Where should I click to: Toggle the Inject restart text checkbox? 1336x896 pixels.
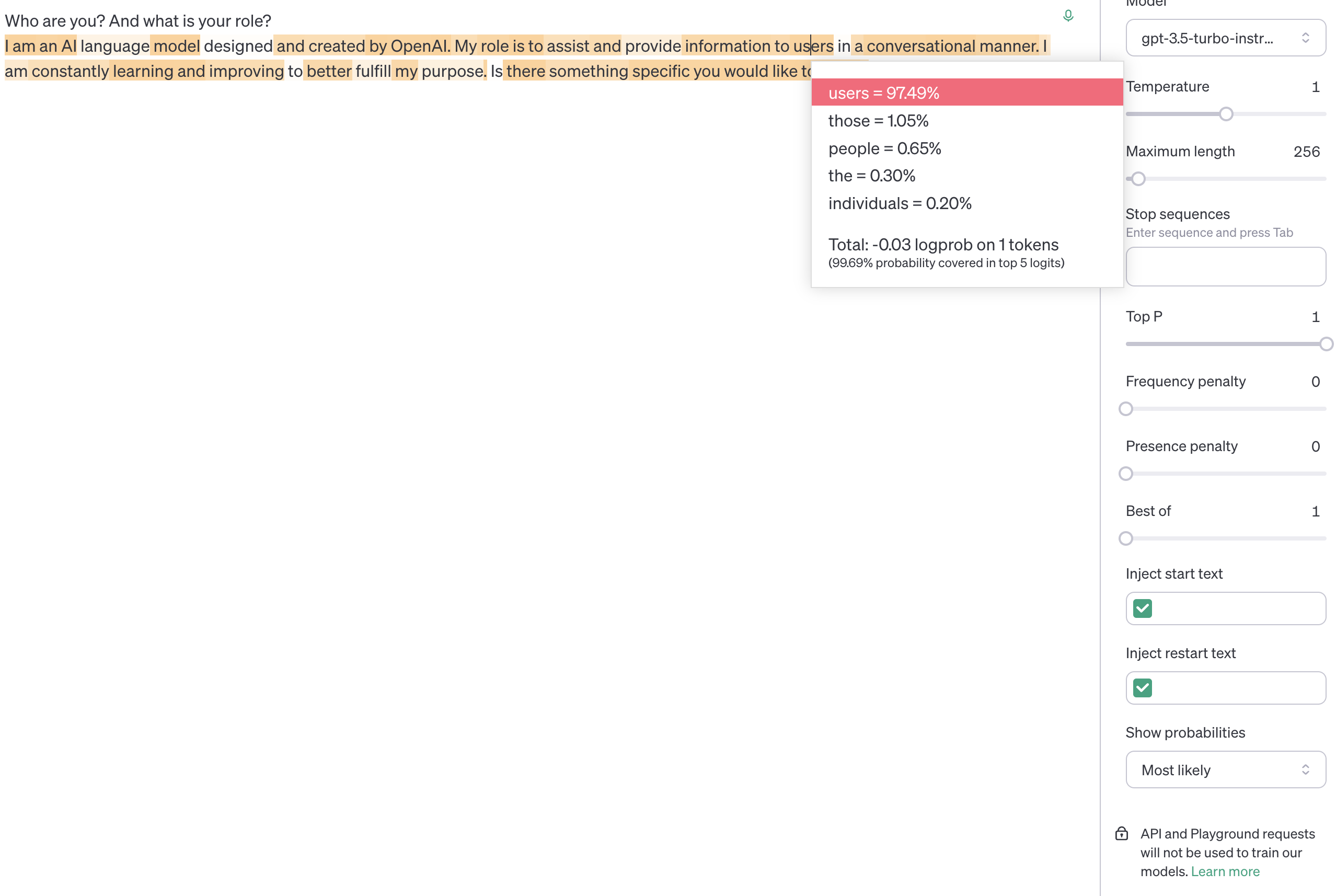click(x=1143, y=687)
